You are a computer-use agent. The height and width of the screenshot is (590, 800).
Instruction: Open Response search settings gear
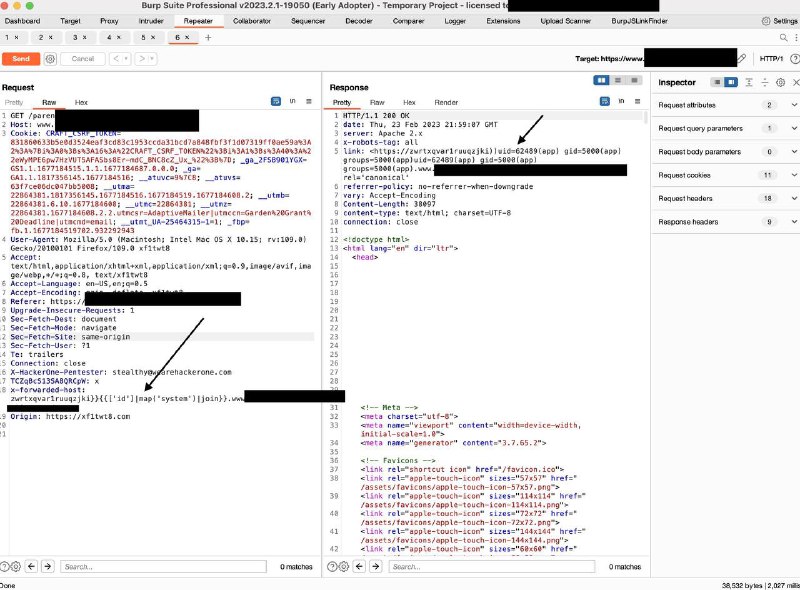pos(344,567)
